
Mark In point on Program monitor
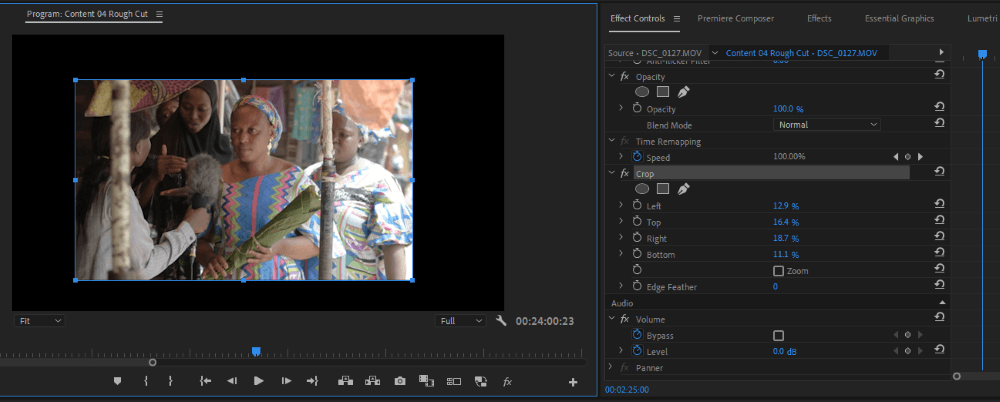click(146, 381)
